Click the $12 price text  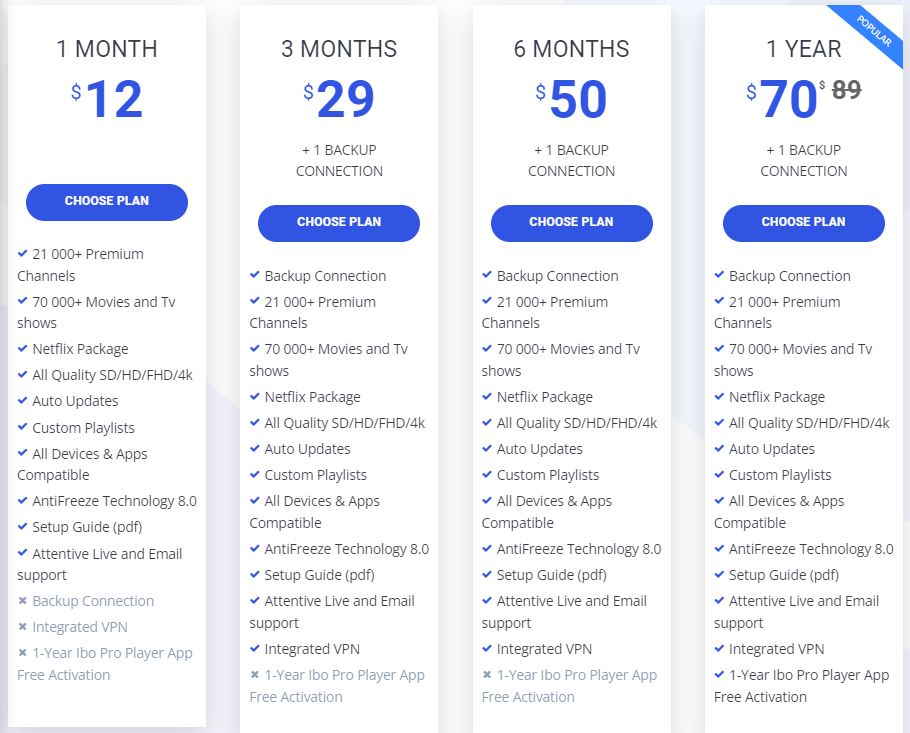[x=107, y=99]
